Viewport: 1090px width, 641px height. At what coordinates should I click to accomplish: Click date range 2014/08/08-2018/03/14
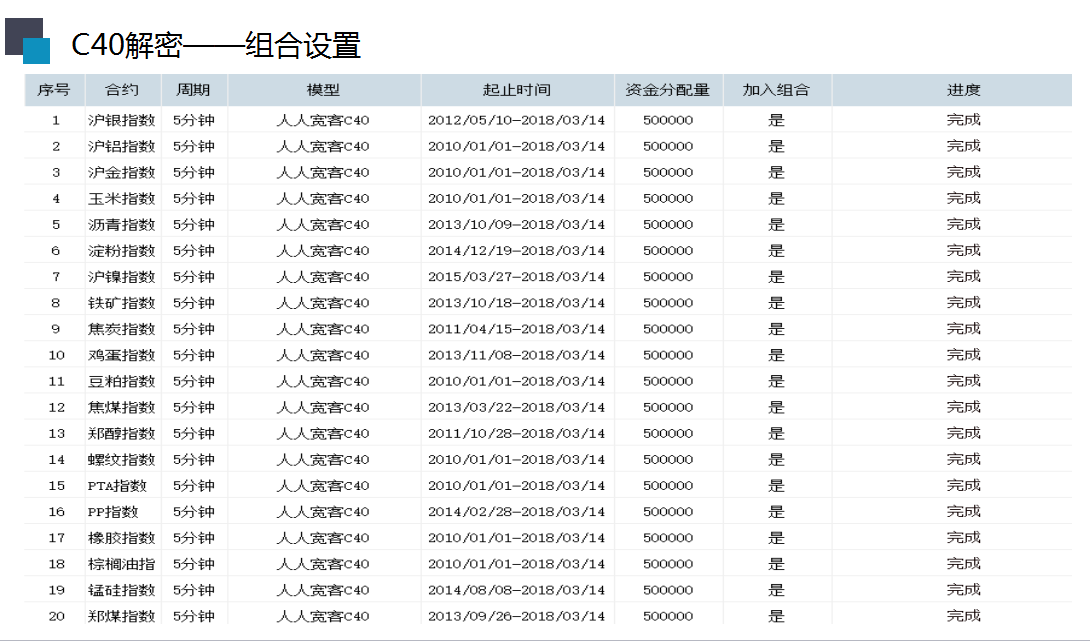pos(516,590)
